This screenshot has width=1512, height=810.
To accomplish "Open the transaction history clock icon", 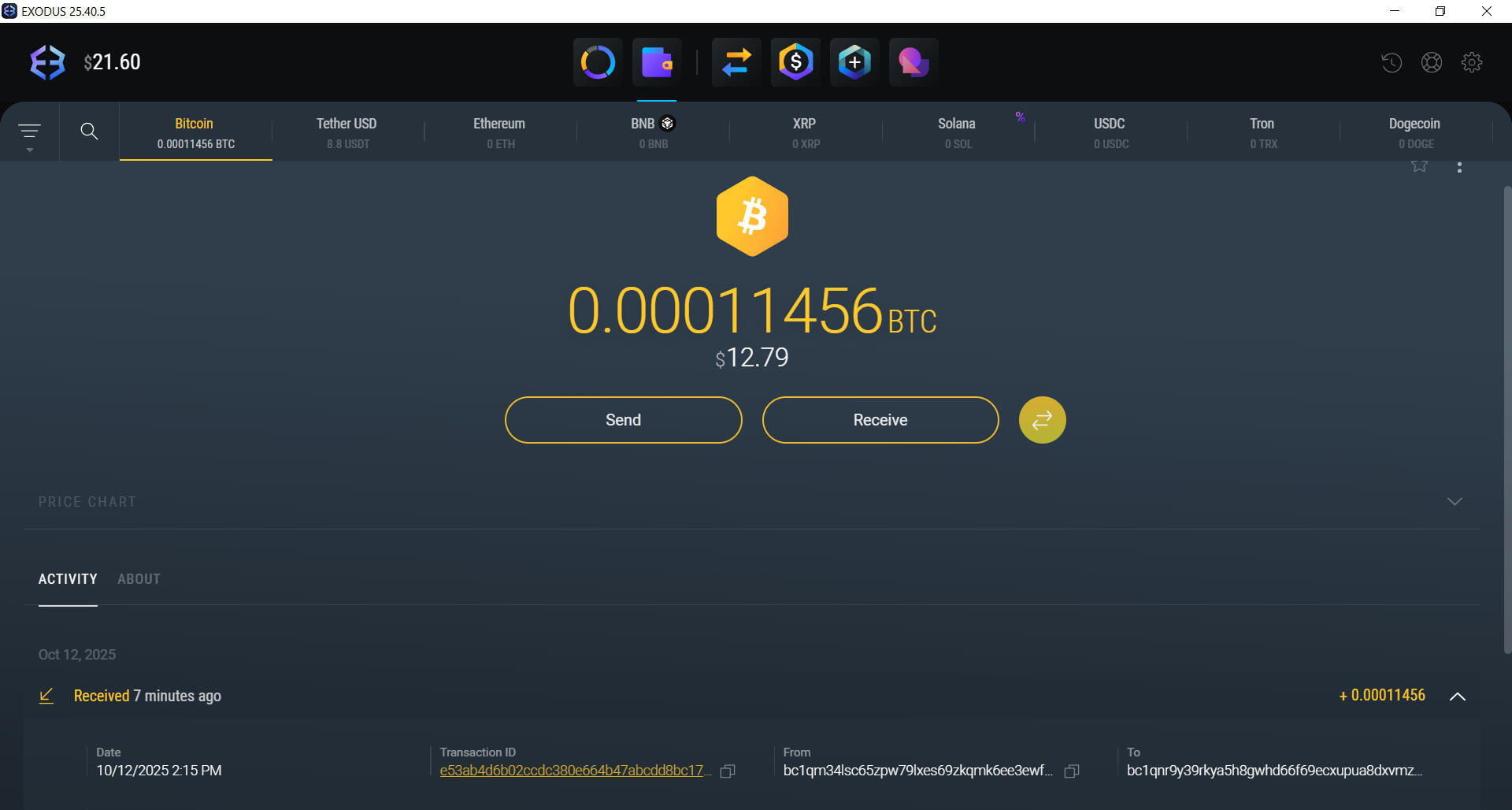I will click(1391, 61).
